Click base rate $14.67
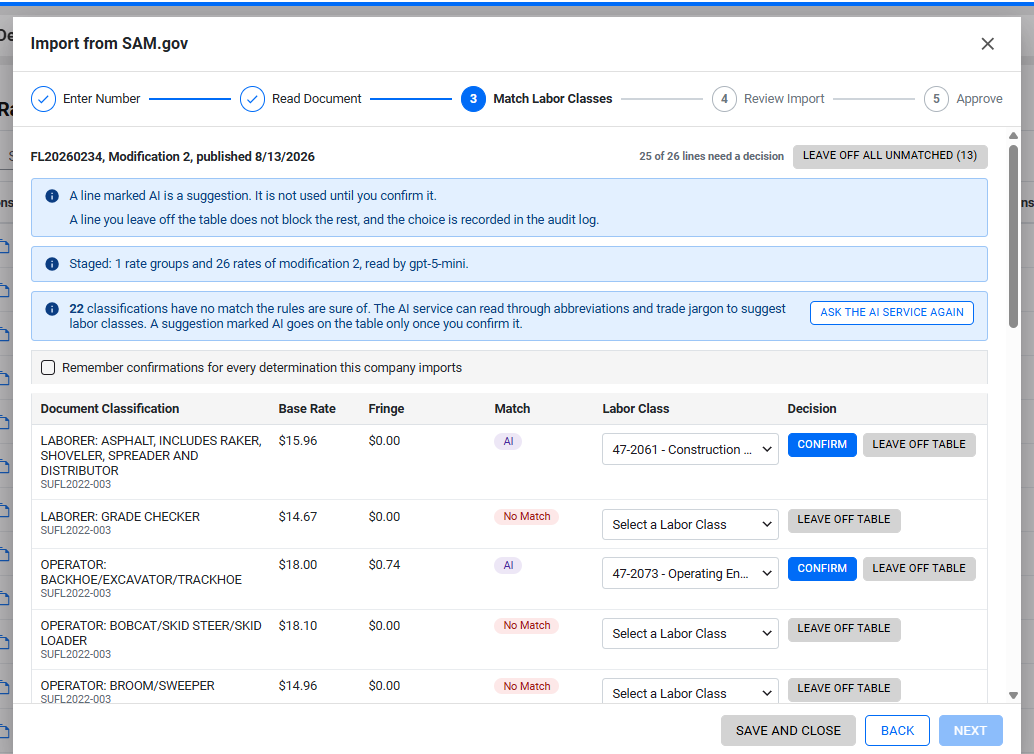Viewport: 1034px width, 754px height. [x=297, y=517]
